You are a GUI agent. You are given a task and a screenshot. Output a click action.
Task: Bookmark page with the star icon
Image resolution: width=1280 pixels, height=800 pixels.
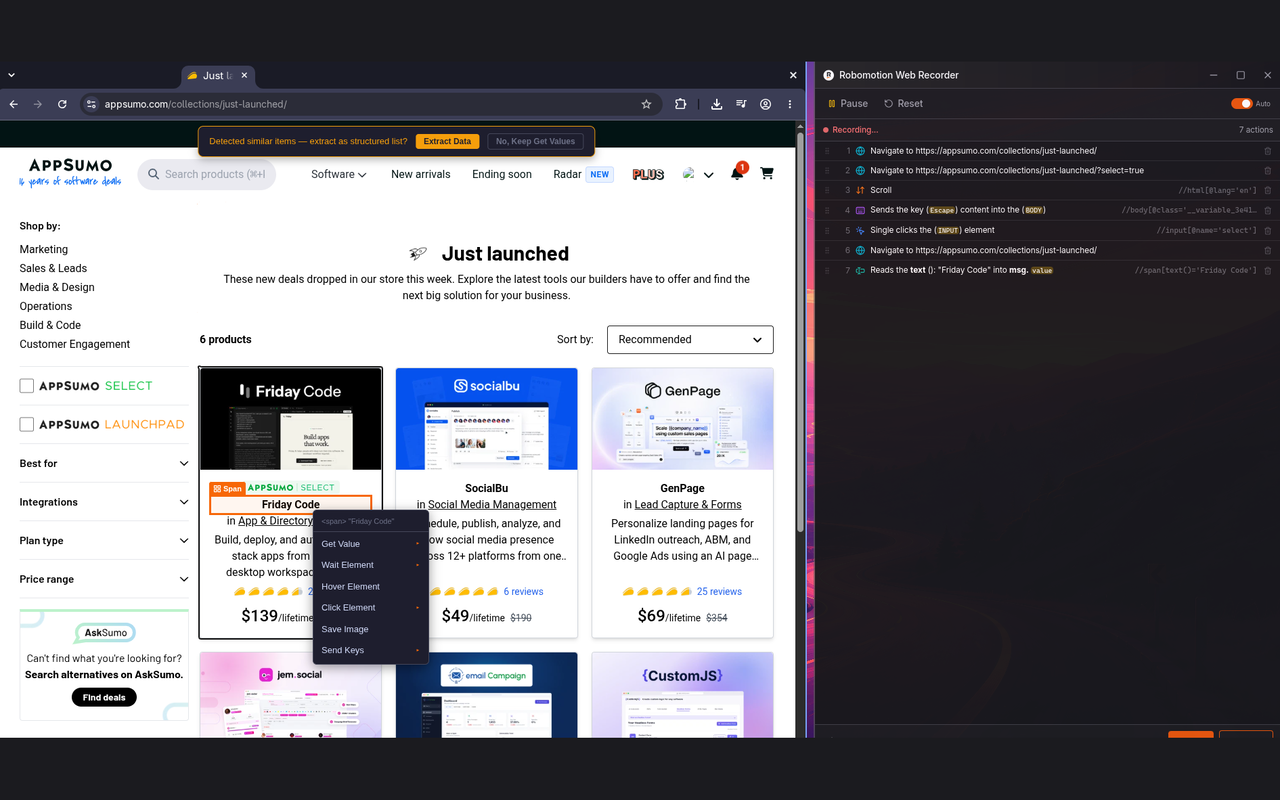coord(646,104)
